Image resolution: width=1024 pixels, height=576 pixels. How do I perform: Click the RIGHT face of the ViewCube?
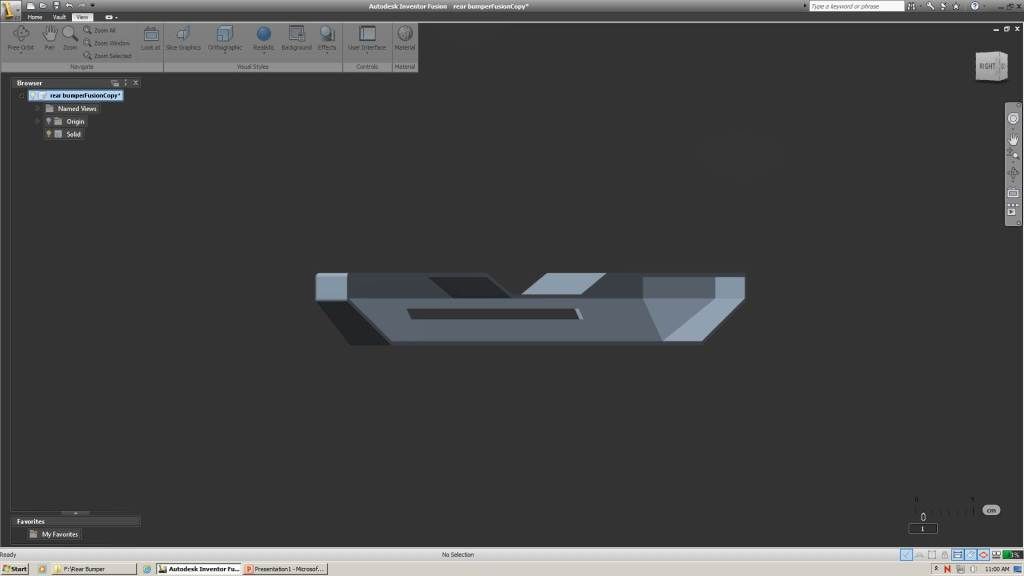(987, 66)
